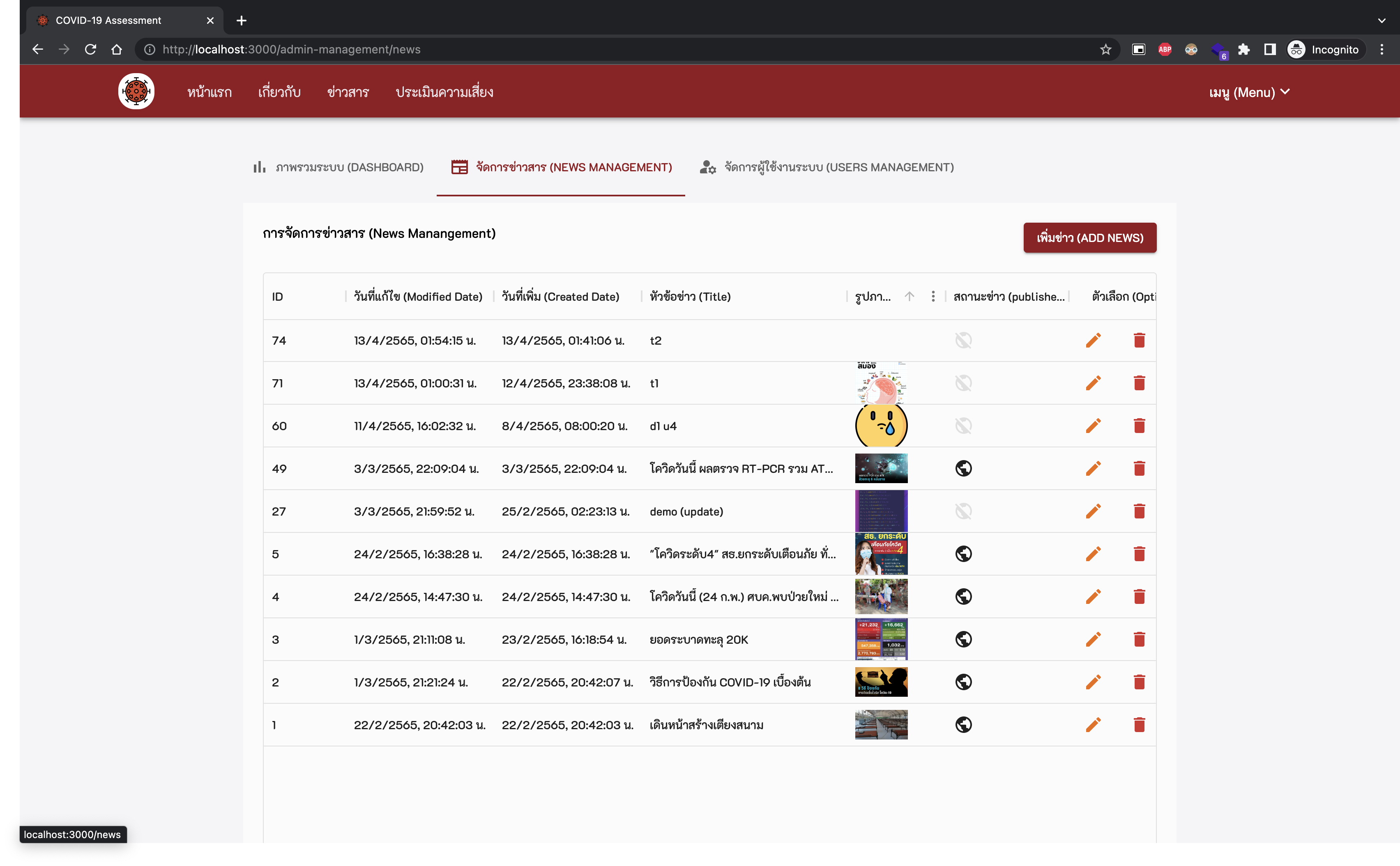Toggle published status for d1 u4

pyautogui.click(x=963, y=426)
